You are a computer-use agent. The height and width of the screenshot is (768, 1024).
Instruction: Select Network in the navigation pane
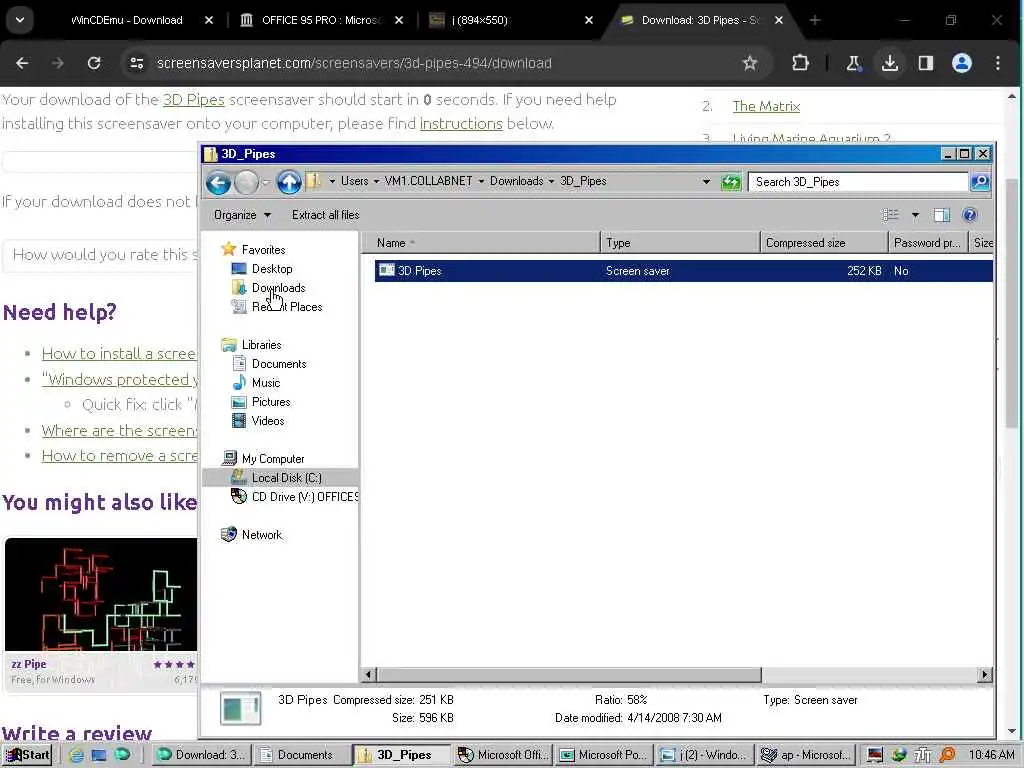point(262,534)
